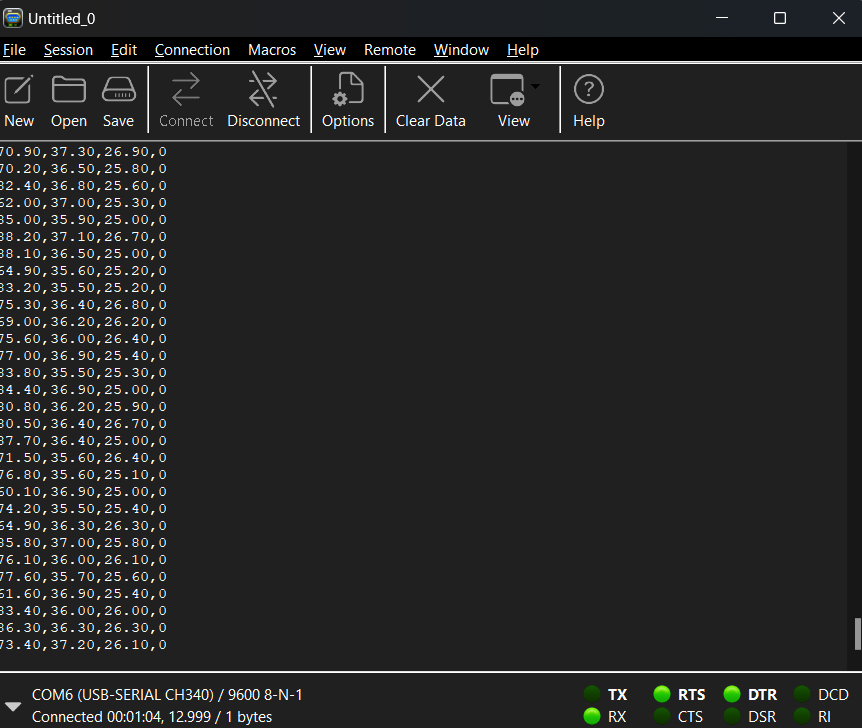This screenshot has height=728, width=862.
Task: Open the Macros menu
Action: click(272, 50)
